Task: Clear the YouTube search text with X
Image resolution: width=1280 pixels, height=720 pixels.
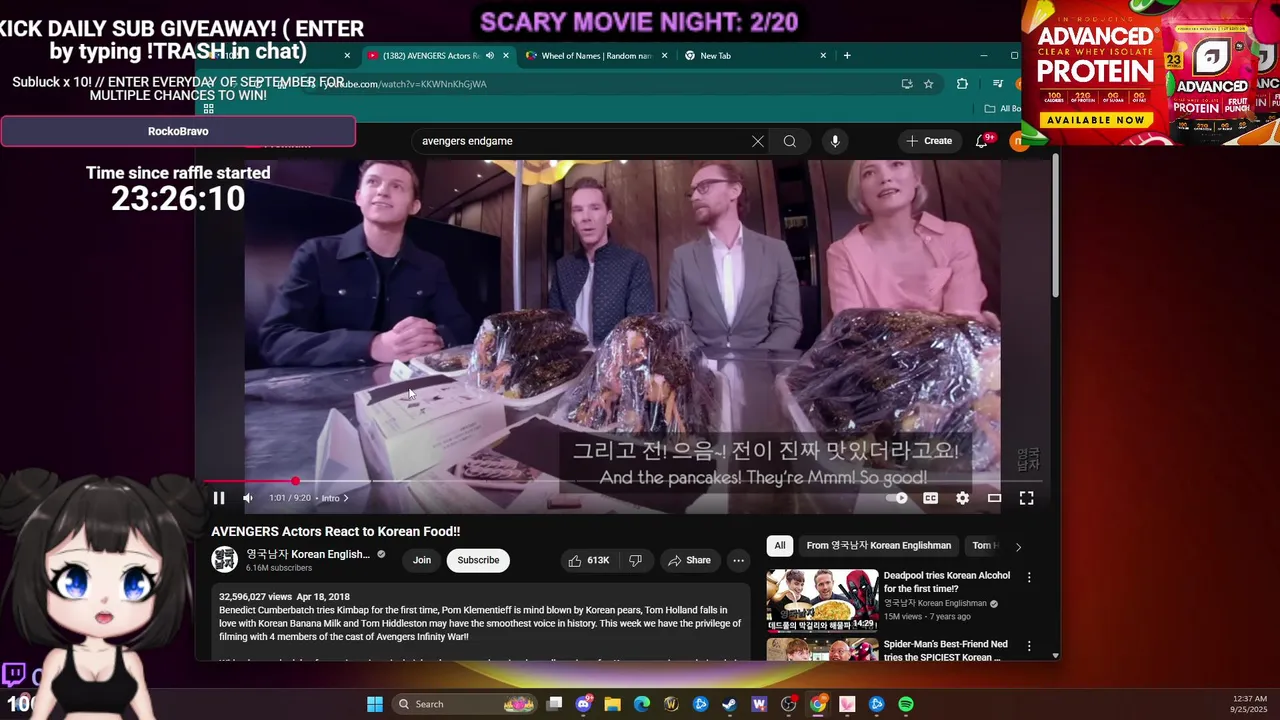Action: click(758, 141)
